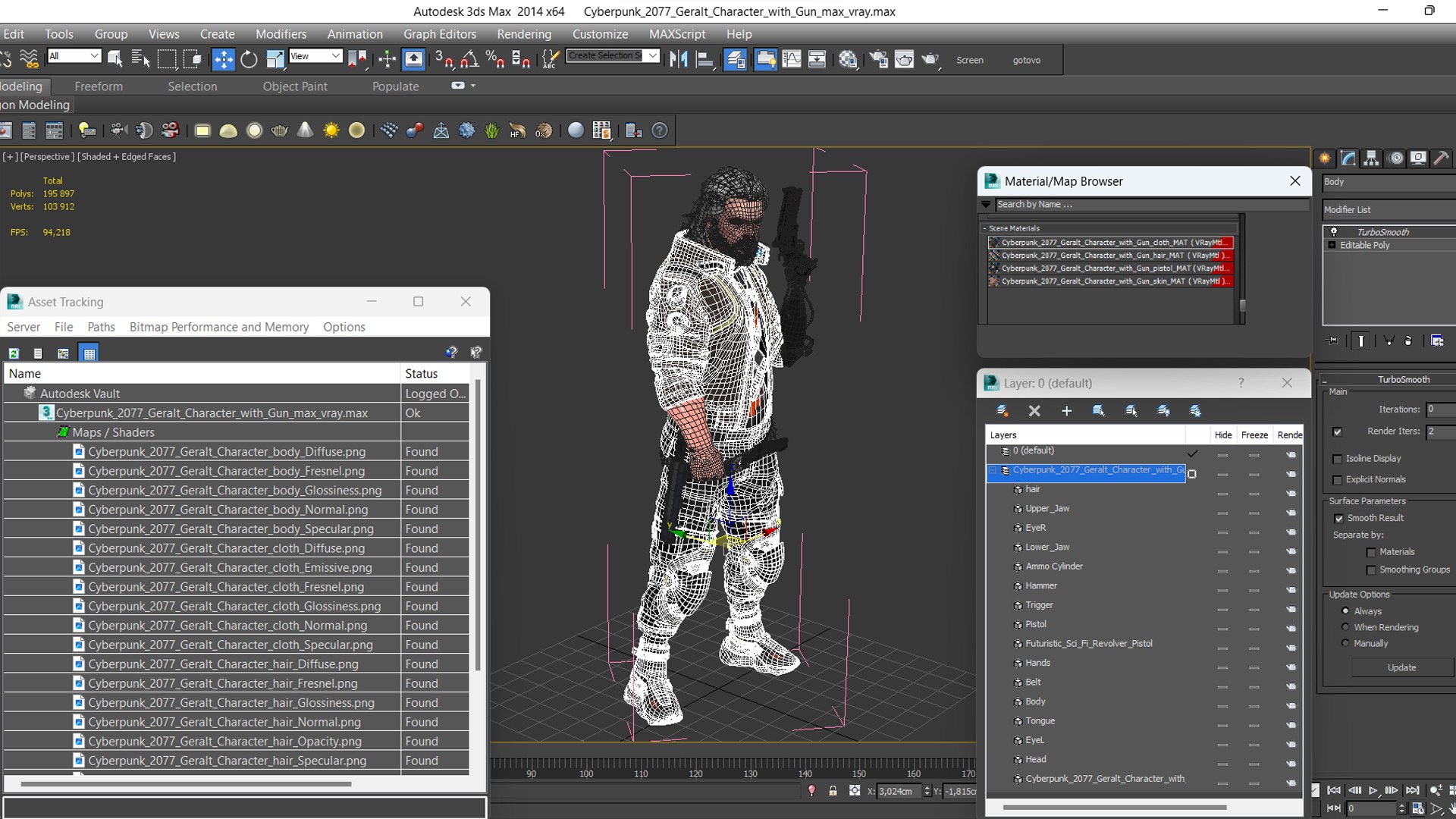Click the Mirror tool icon

click(x=679, y=59)
